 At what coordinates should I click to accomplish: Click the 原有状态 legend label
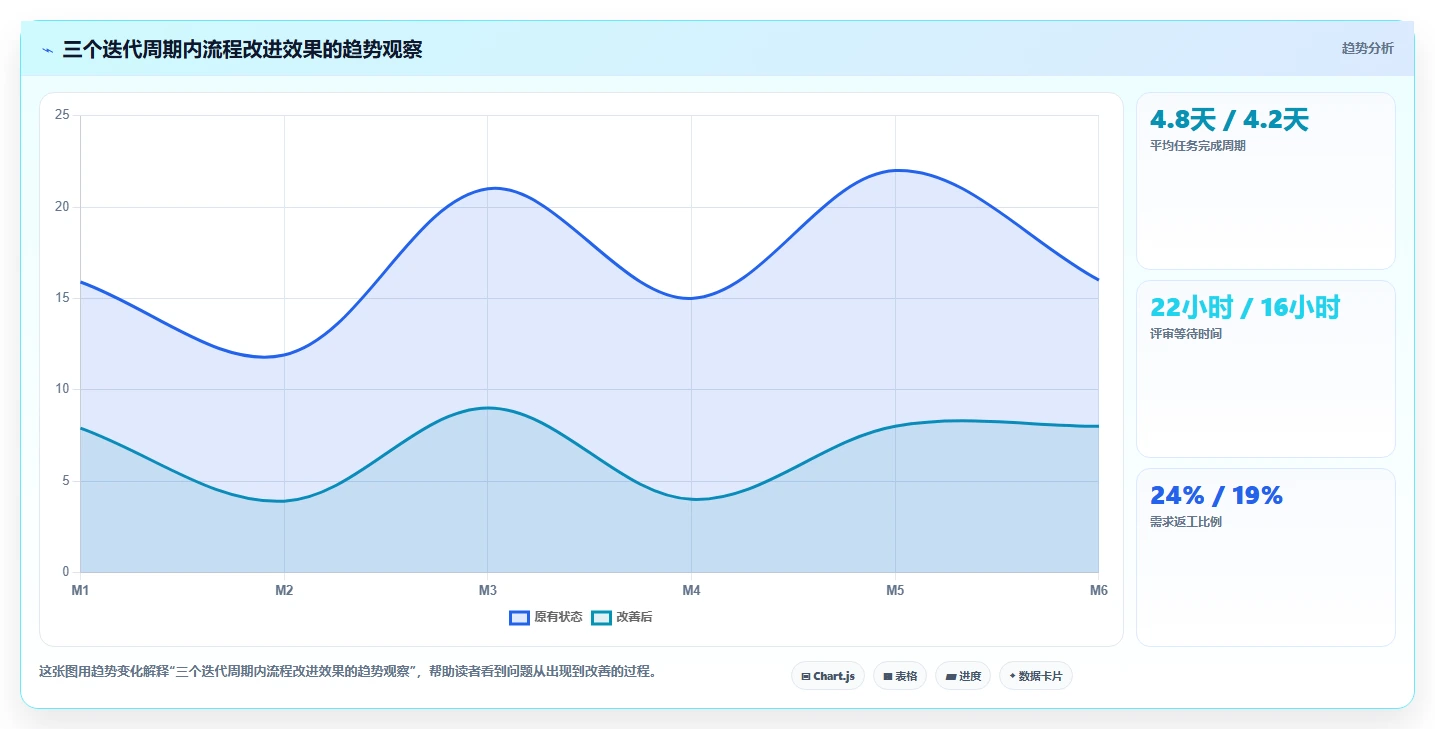[x=558, y=618]
